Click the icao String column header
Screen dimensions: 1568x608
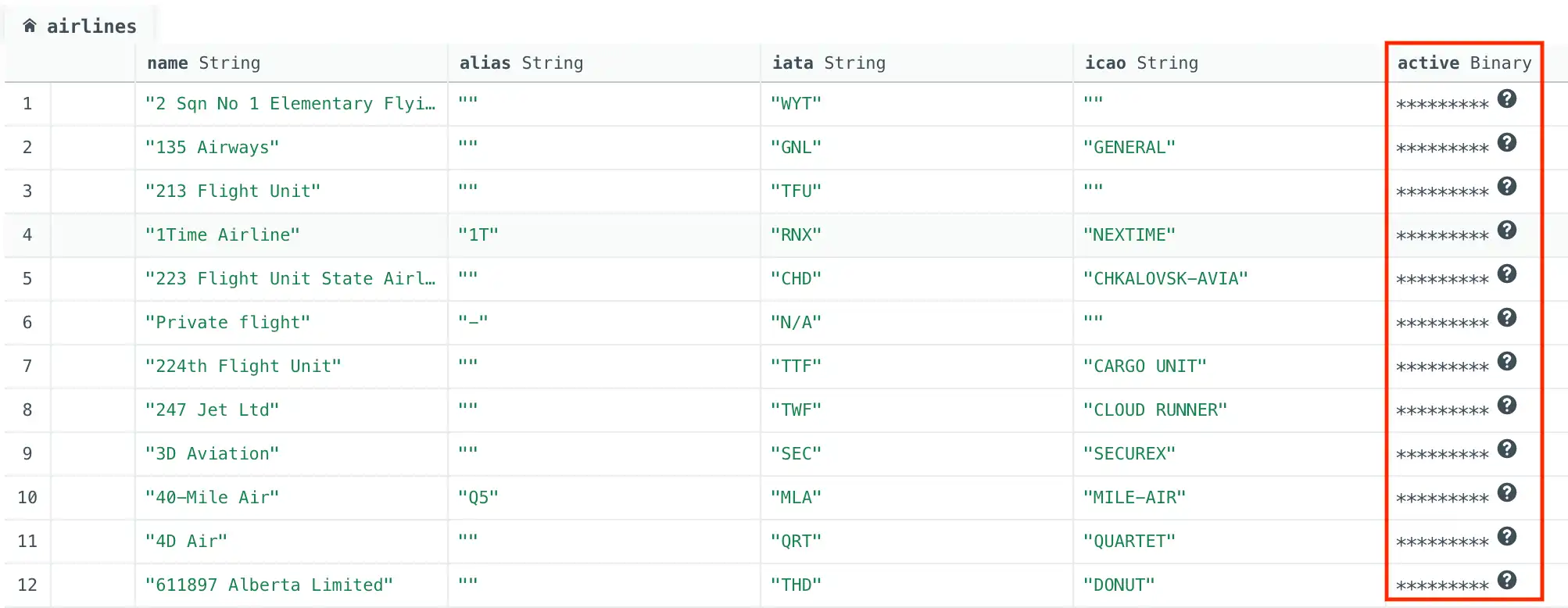[x=1141, y=63]
